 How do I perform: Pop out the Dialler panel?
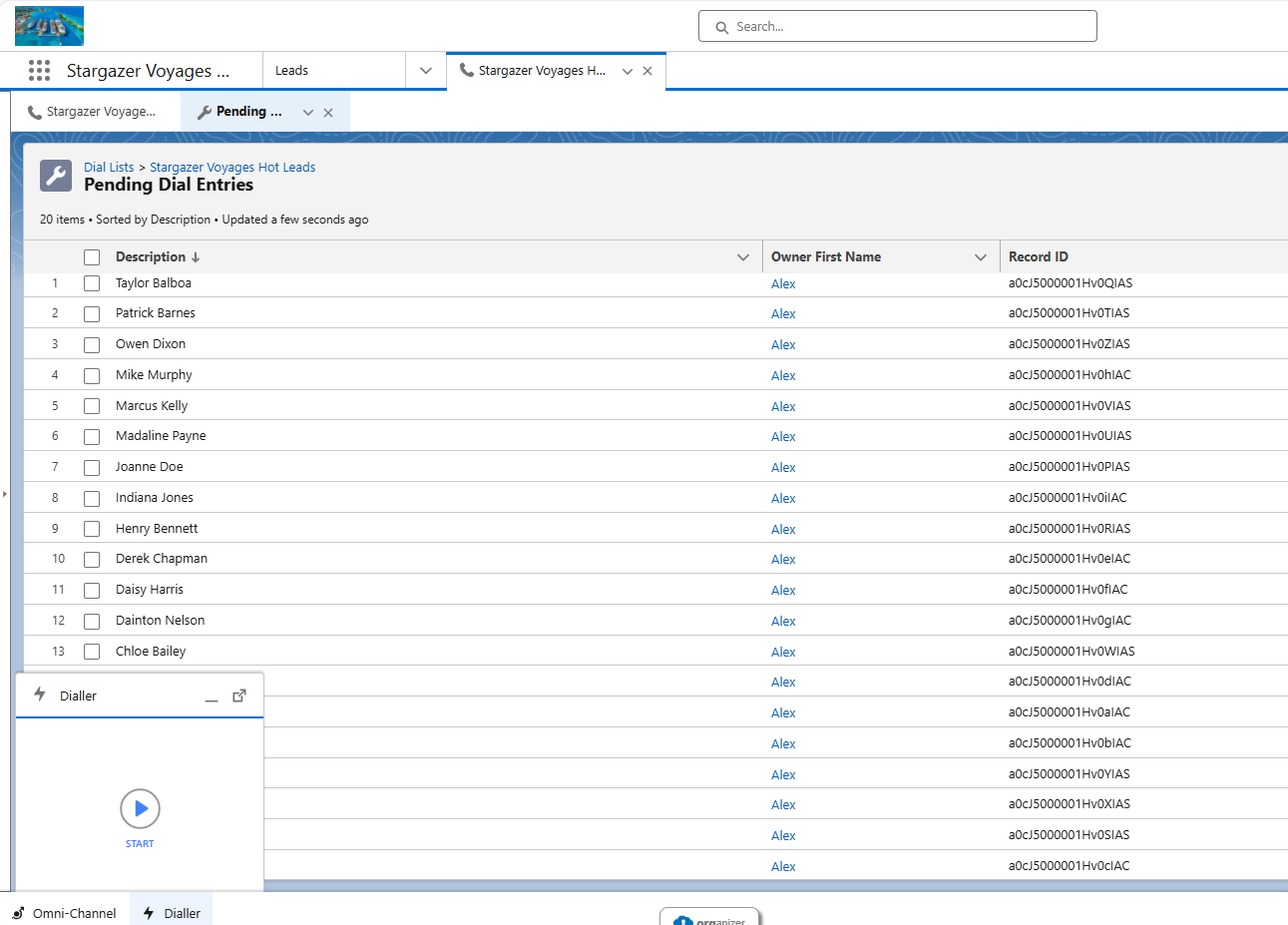(x=239, y=695)
